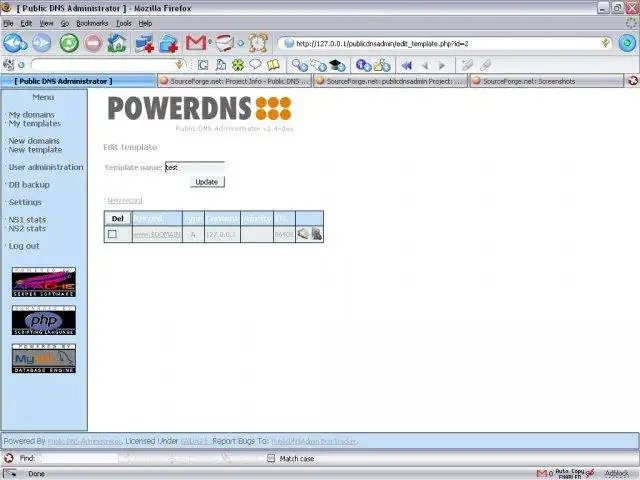Viewport: 640px width, 480px height.
Task: Click the graduation cap toolbar icon
Action: click(x=337, y=65)
